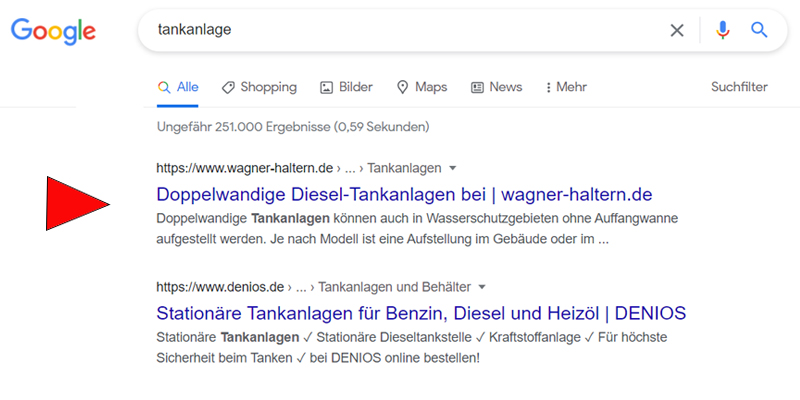Screen dimensions: 800x400
Task: Switch to the Maps tab
Action: coord(422,87)
